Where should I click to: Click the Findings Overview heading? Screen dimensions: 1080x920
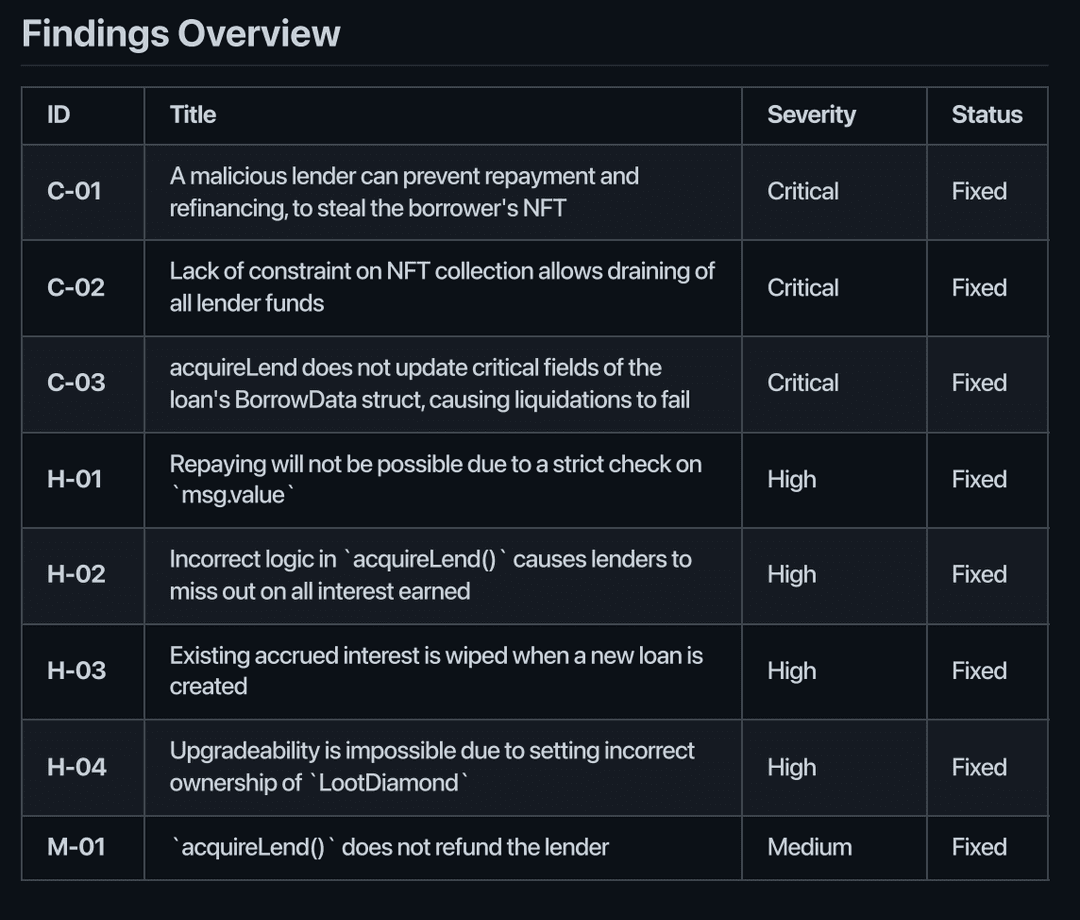pyautogui.click(x=181, y=34)
